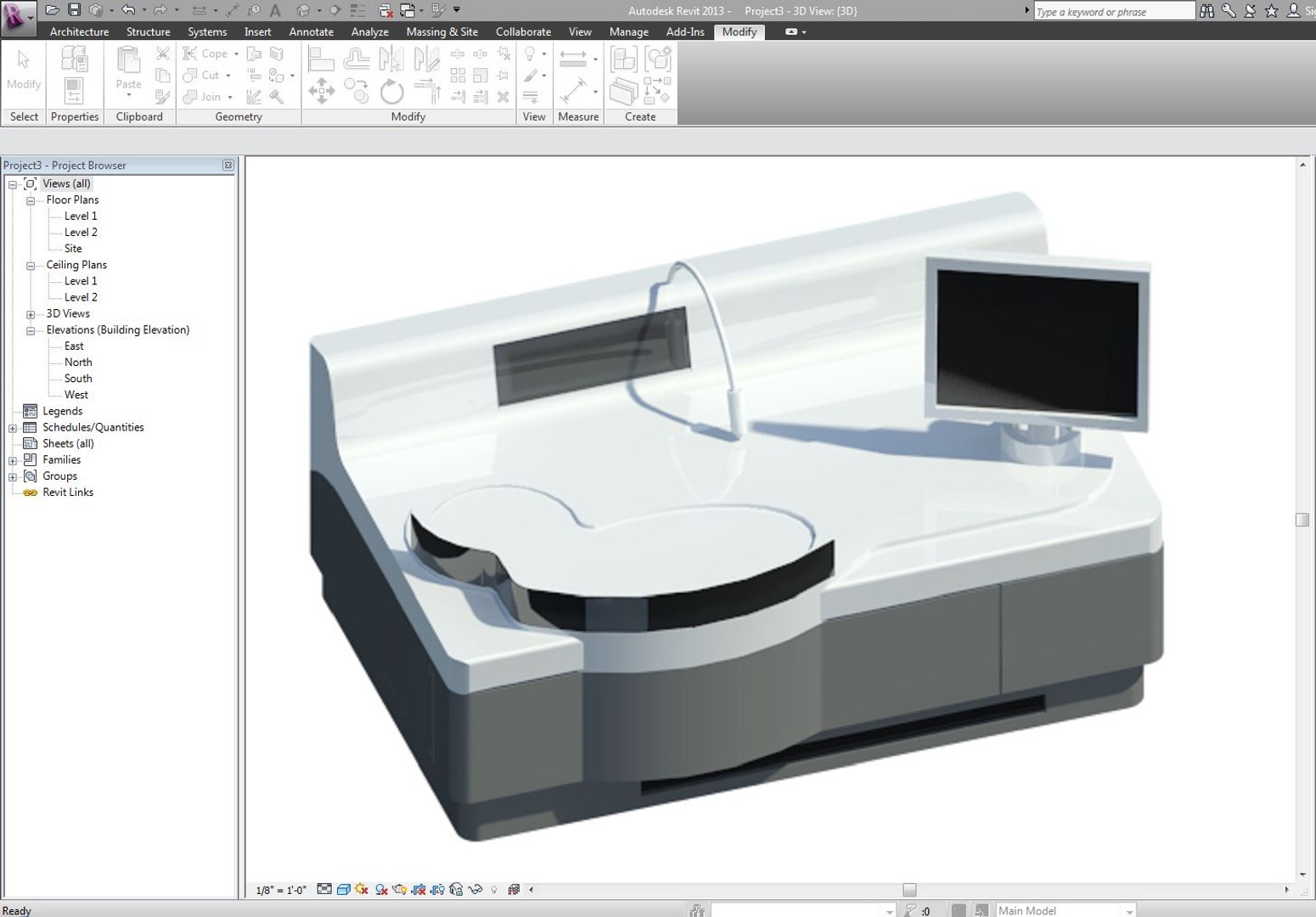
Task: Switch to the Annotate ribbon tab
Action: (312, 32)
